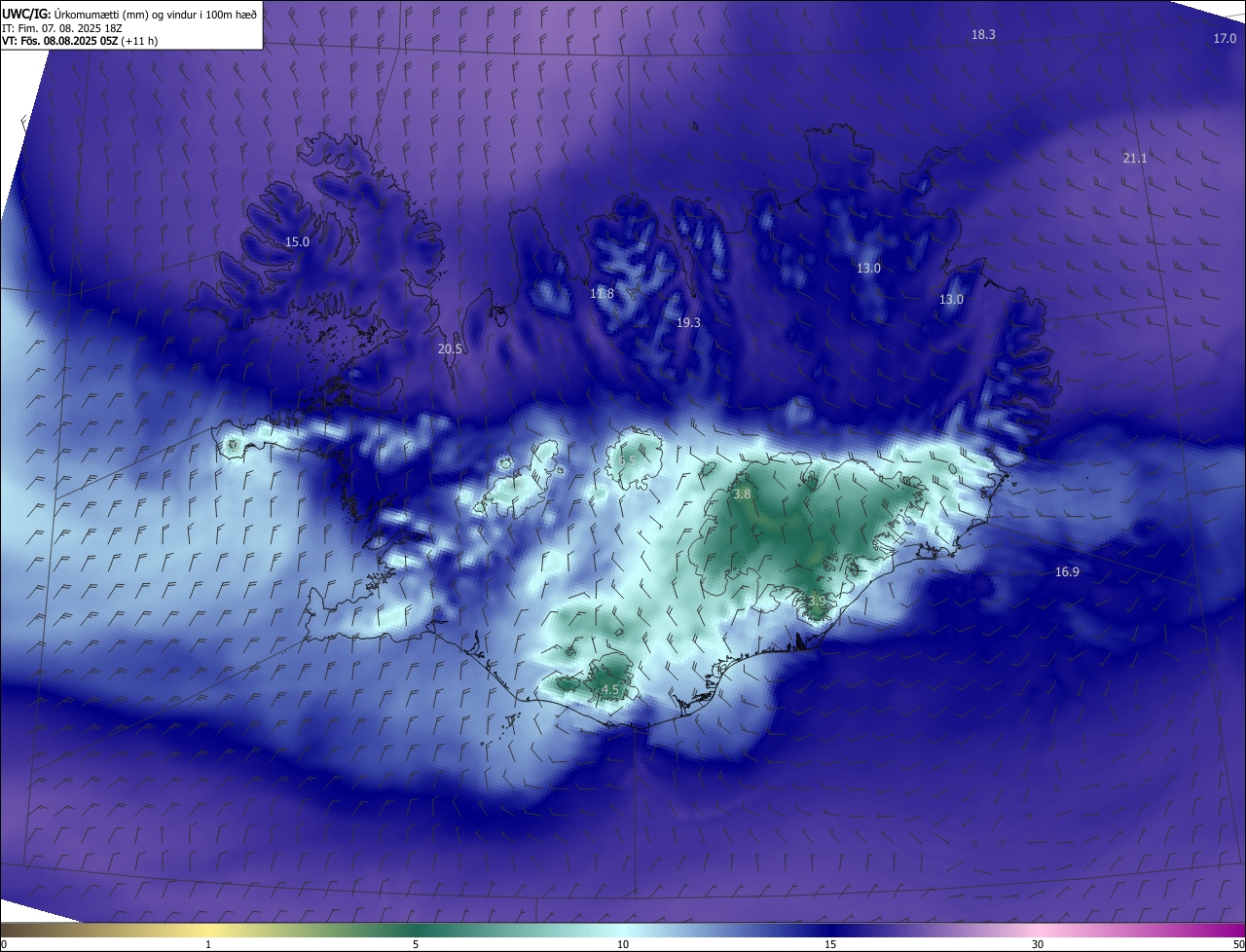Click the 4.5 value label

click(610, 689)
